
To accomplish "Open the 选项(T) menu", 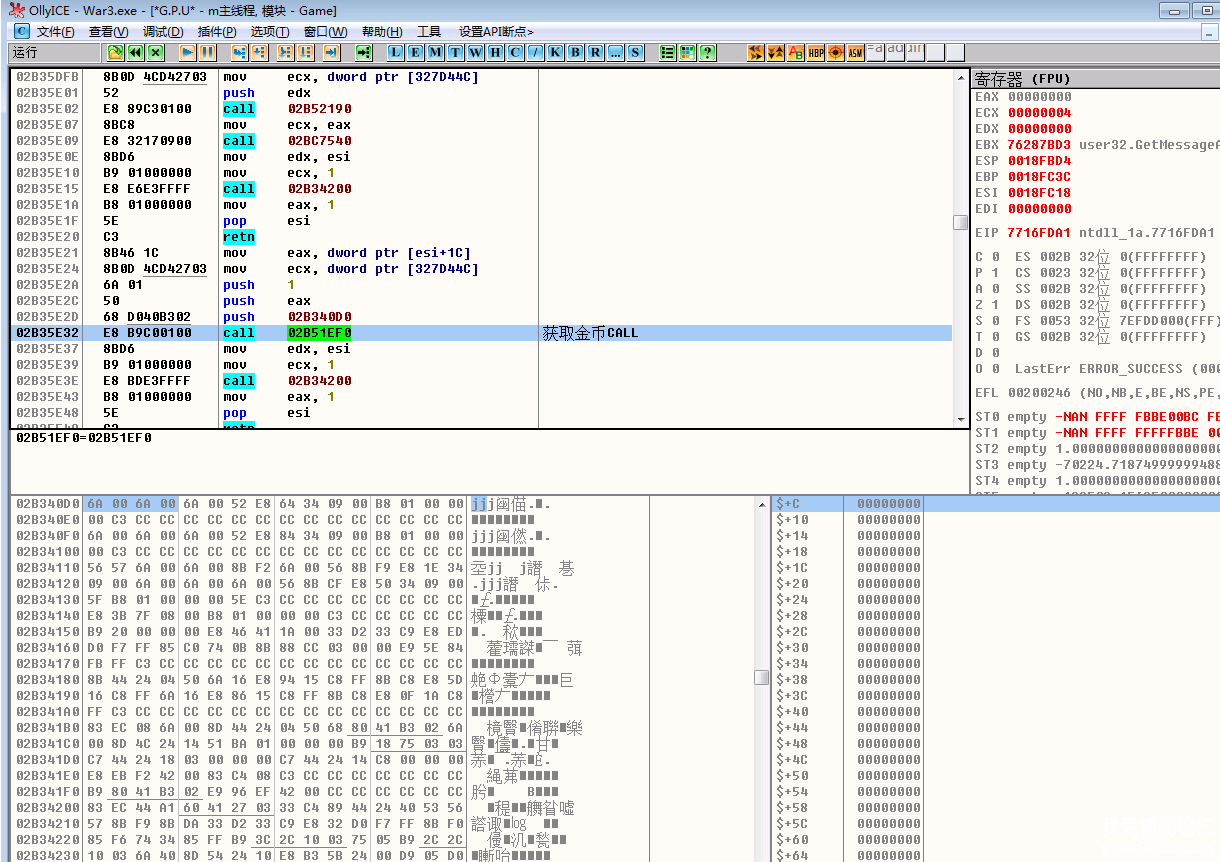I will click(270, 32).
